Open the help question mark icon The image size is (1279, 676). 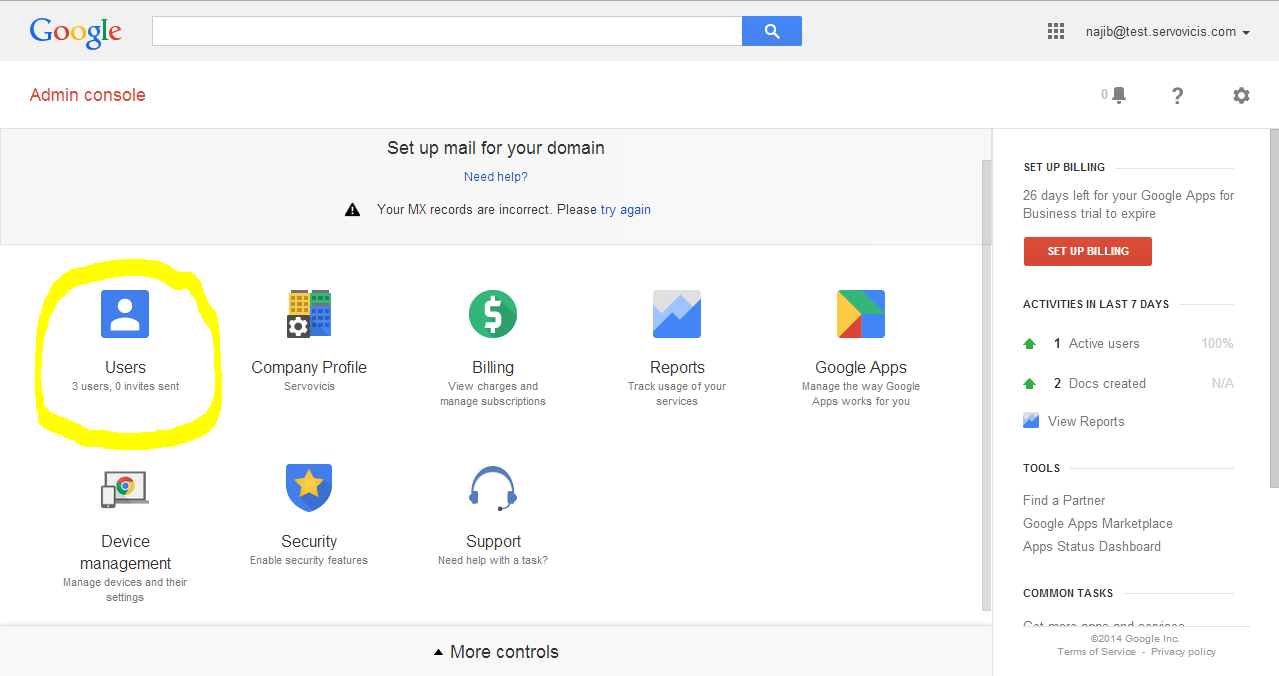(x=1178, y=95)
